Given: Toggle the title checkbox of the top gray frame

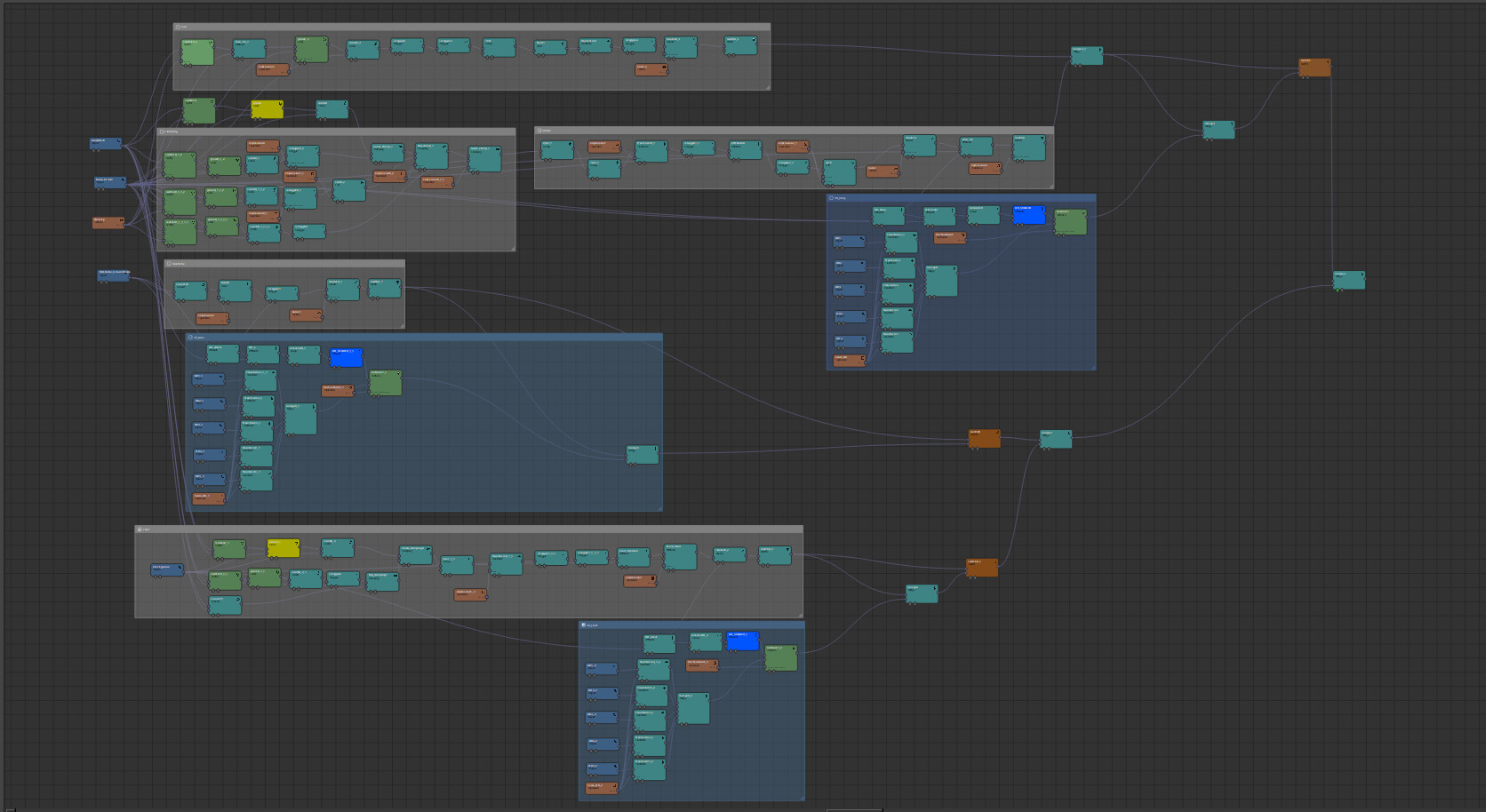Looking at the screenshot, I should pos(178,28).
